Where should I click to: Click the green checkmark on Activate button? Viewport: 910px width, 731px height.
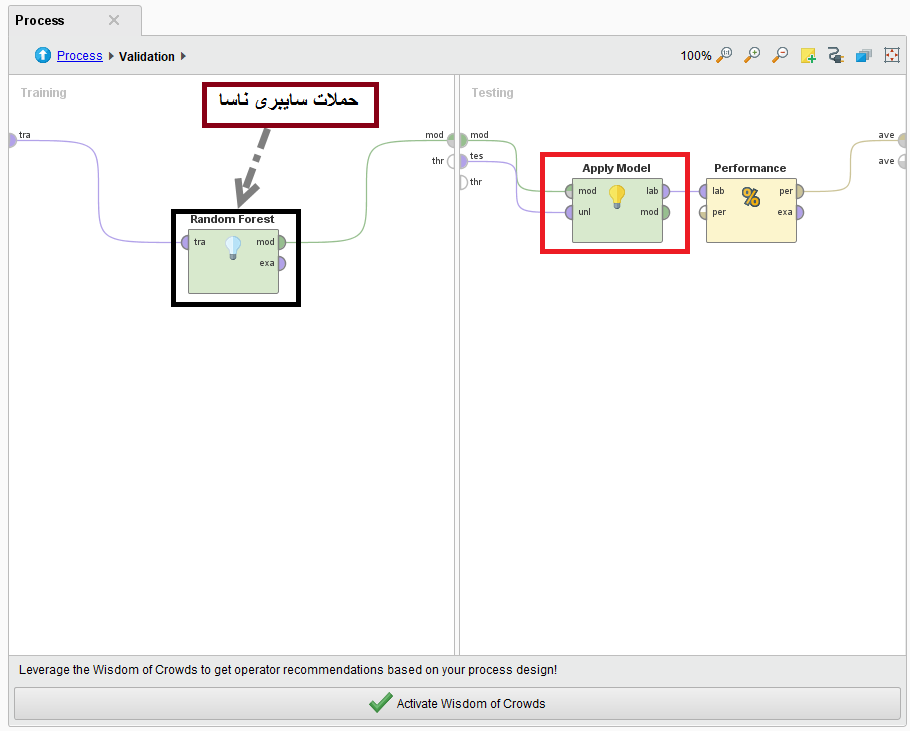[381, 703]
